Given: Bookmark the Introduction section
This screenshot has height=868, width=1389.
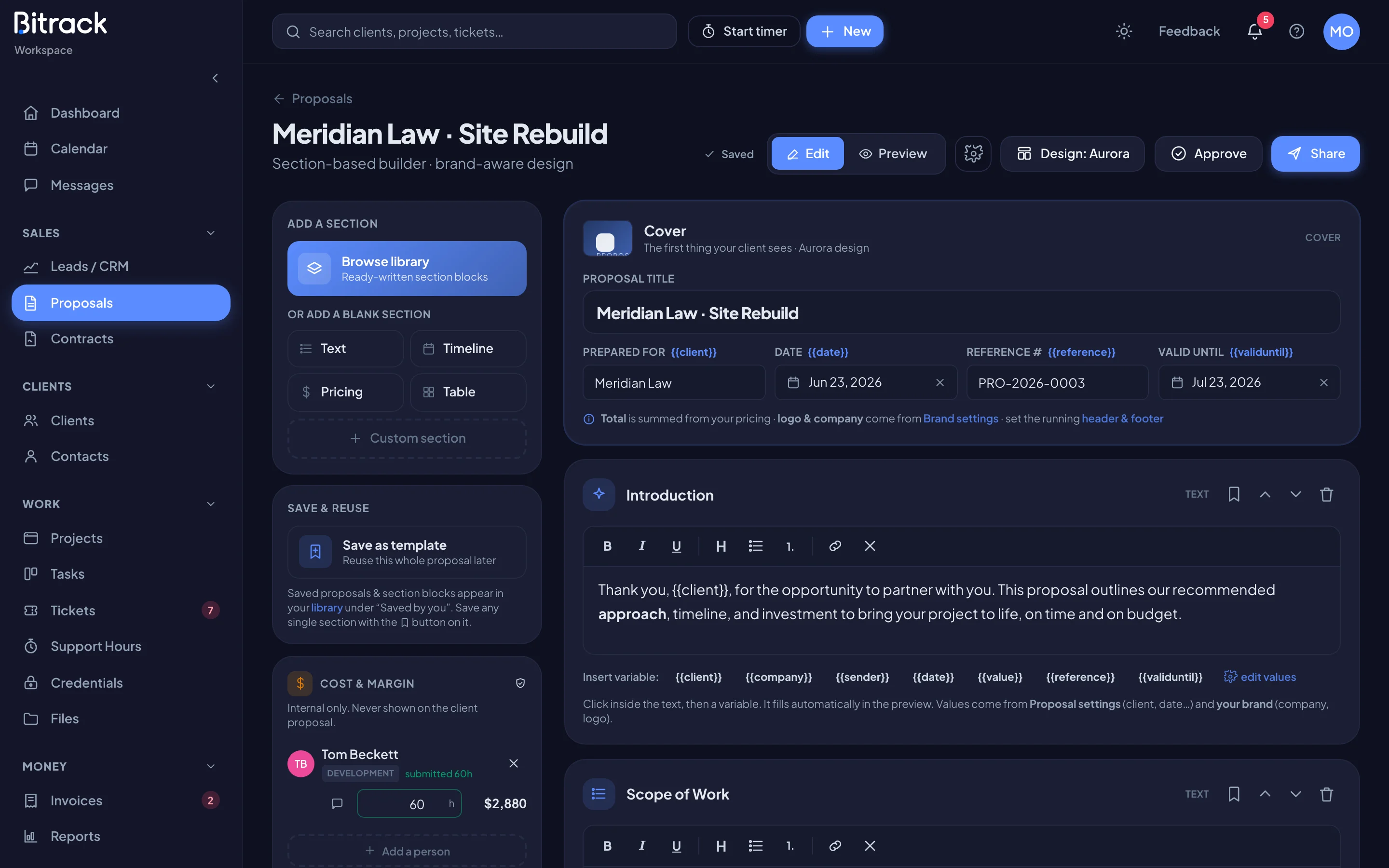Looking at the screenshot, I should point(1233,494).
